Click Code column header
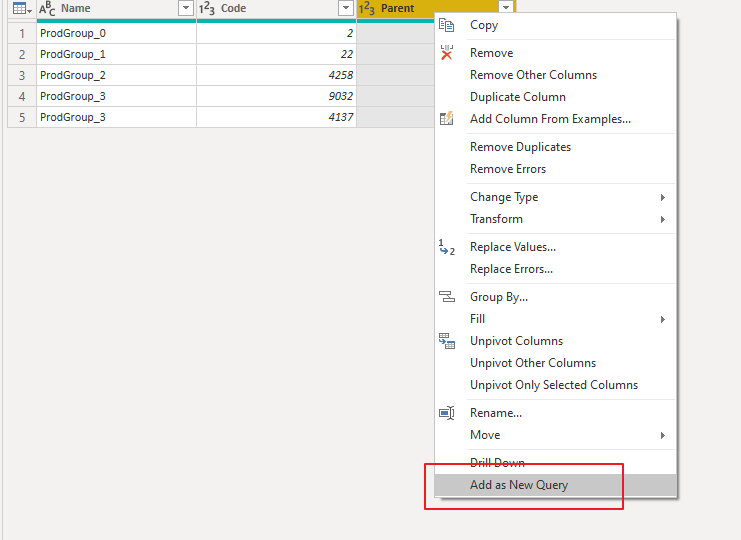This screenshot has height=540, width=741. (x=276, y=9)
